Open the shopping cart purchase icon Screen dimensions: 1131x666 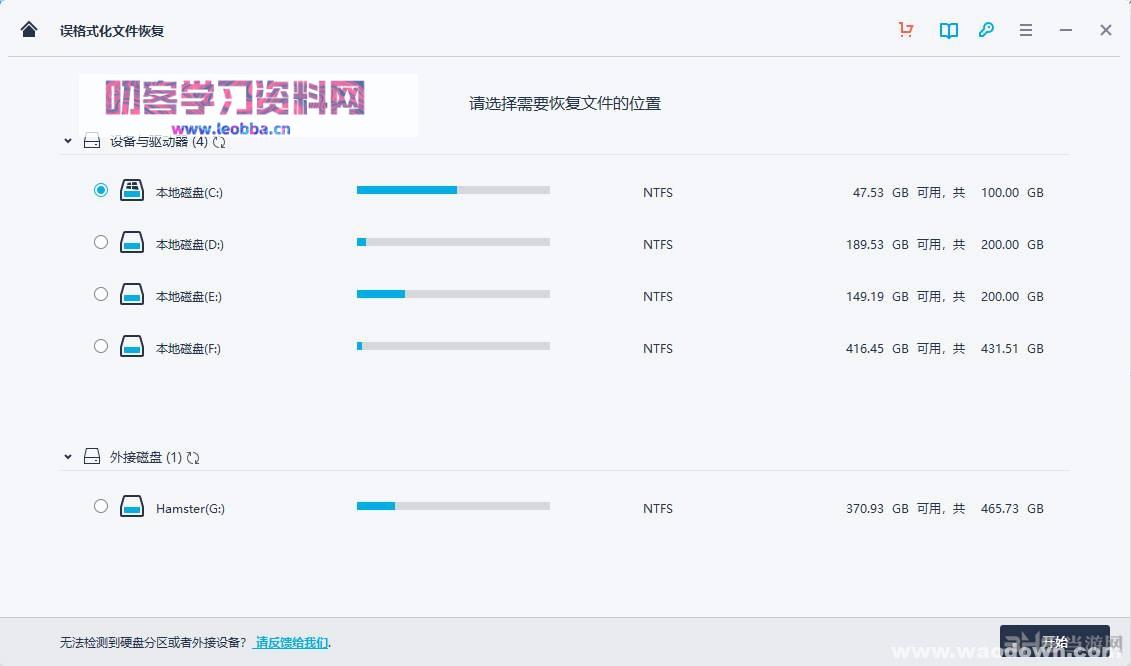(x=906, y=30)
